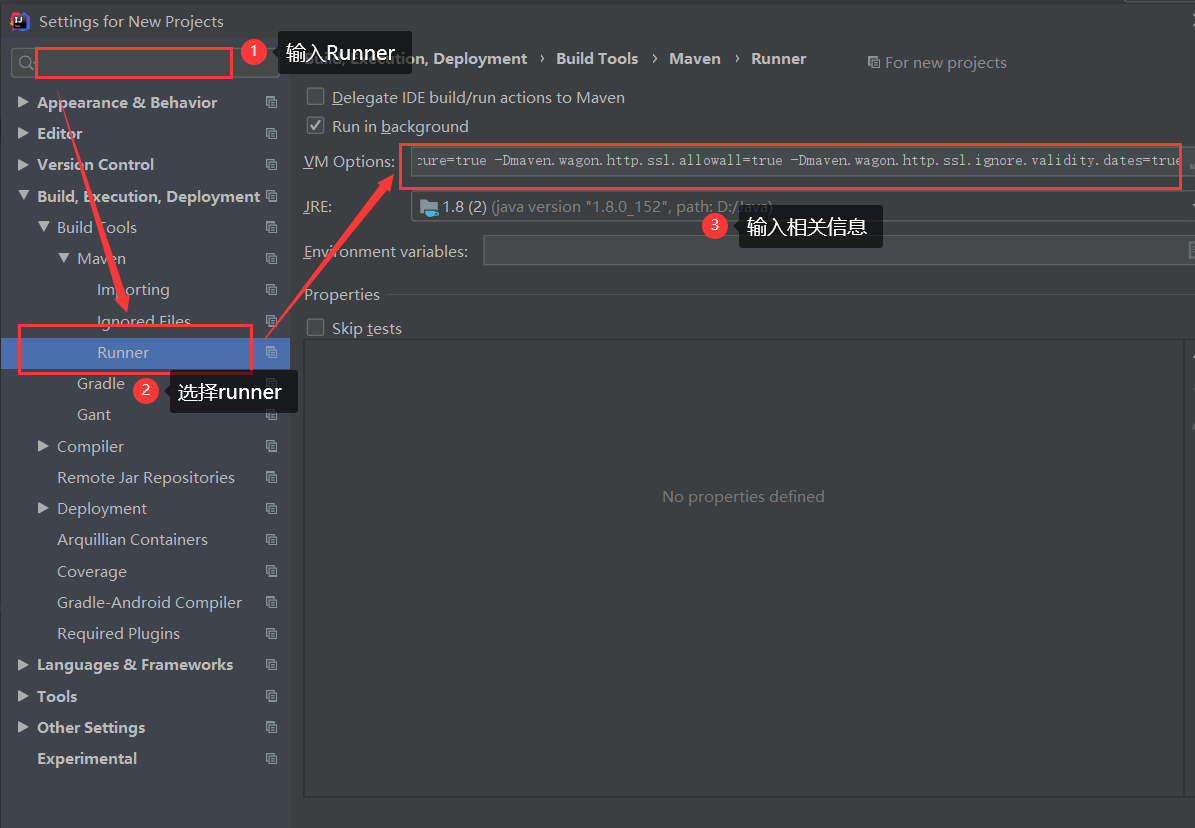Click project-scope icon beside Required Plugins

click(271, 634)
